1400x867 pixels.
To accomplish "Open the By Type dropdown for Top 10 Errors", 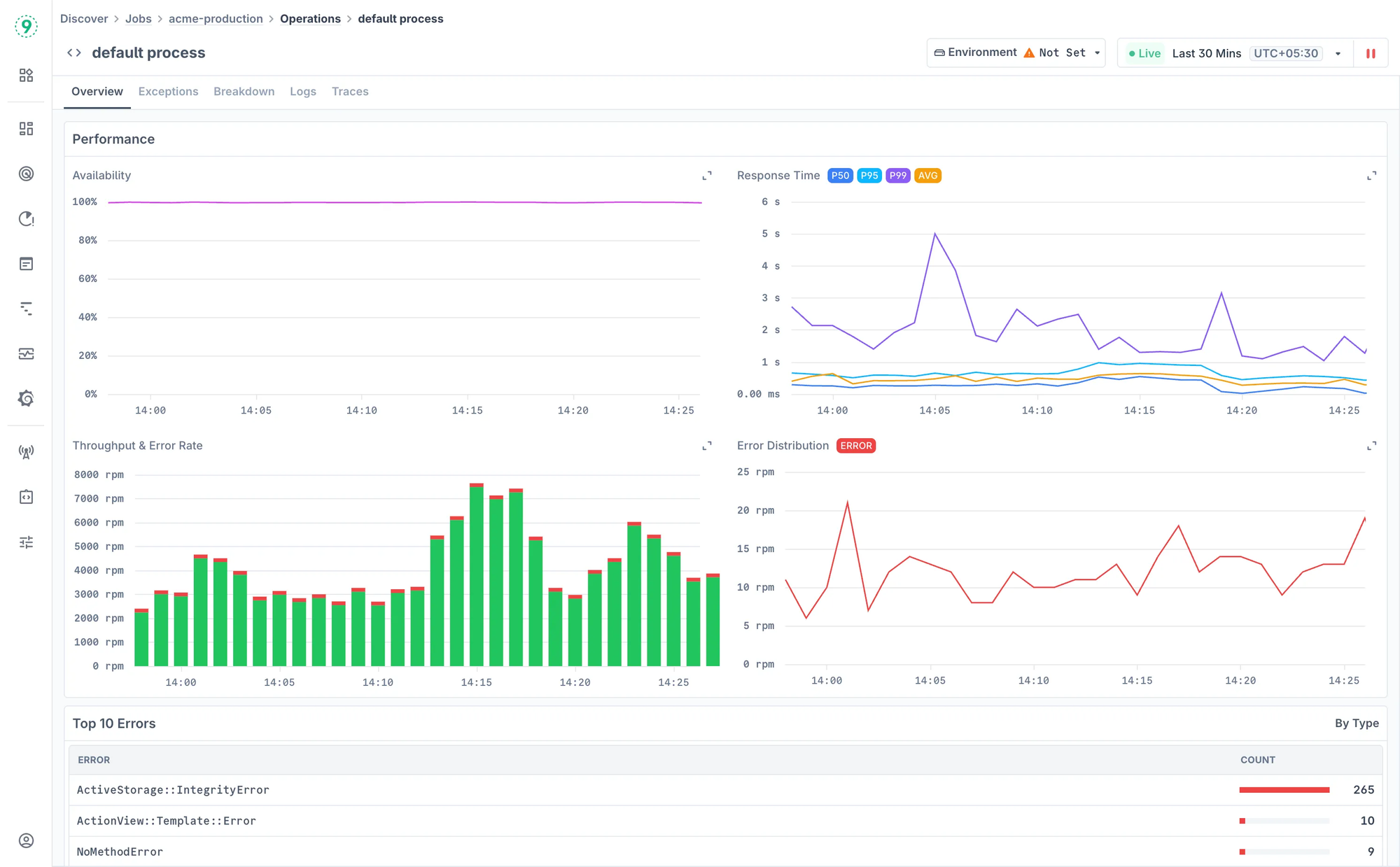I will coord(1357,723).
